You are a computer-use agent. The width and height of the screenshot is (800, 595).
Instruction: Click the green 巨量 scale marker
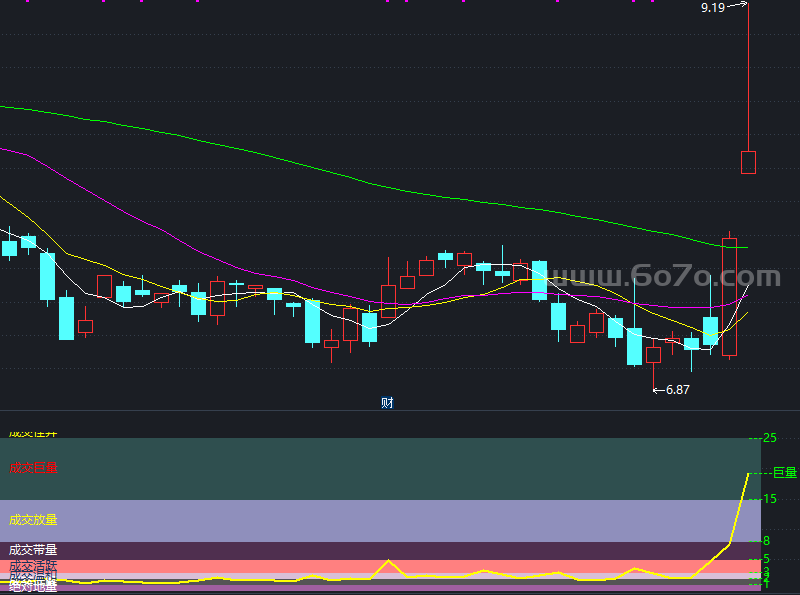coord(785,473)
